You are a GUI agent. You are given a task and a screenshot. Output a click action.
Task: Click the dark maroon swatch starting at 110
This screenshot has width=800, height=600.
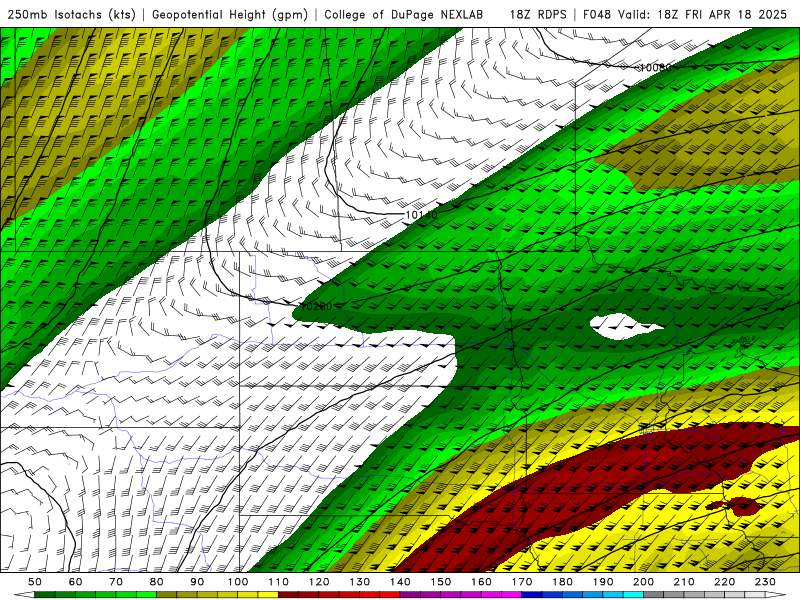[x=289, y=595]
